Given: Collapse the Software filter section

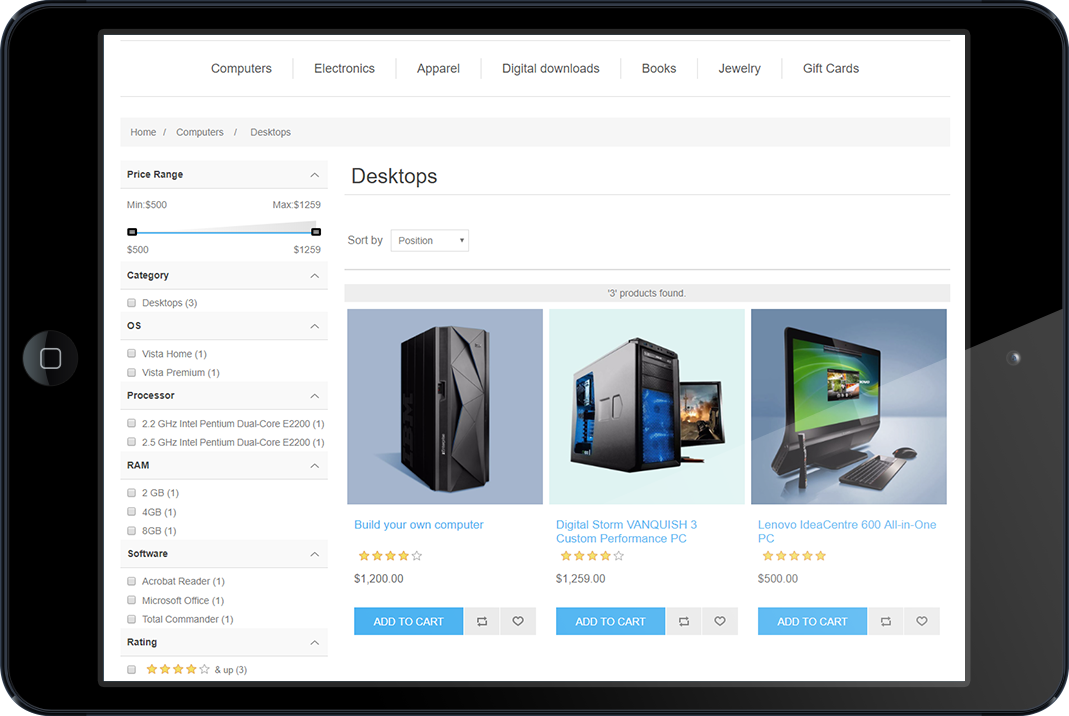Looking at the screenshot, I should coord(314,554).
